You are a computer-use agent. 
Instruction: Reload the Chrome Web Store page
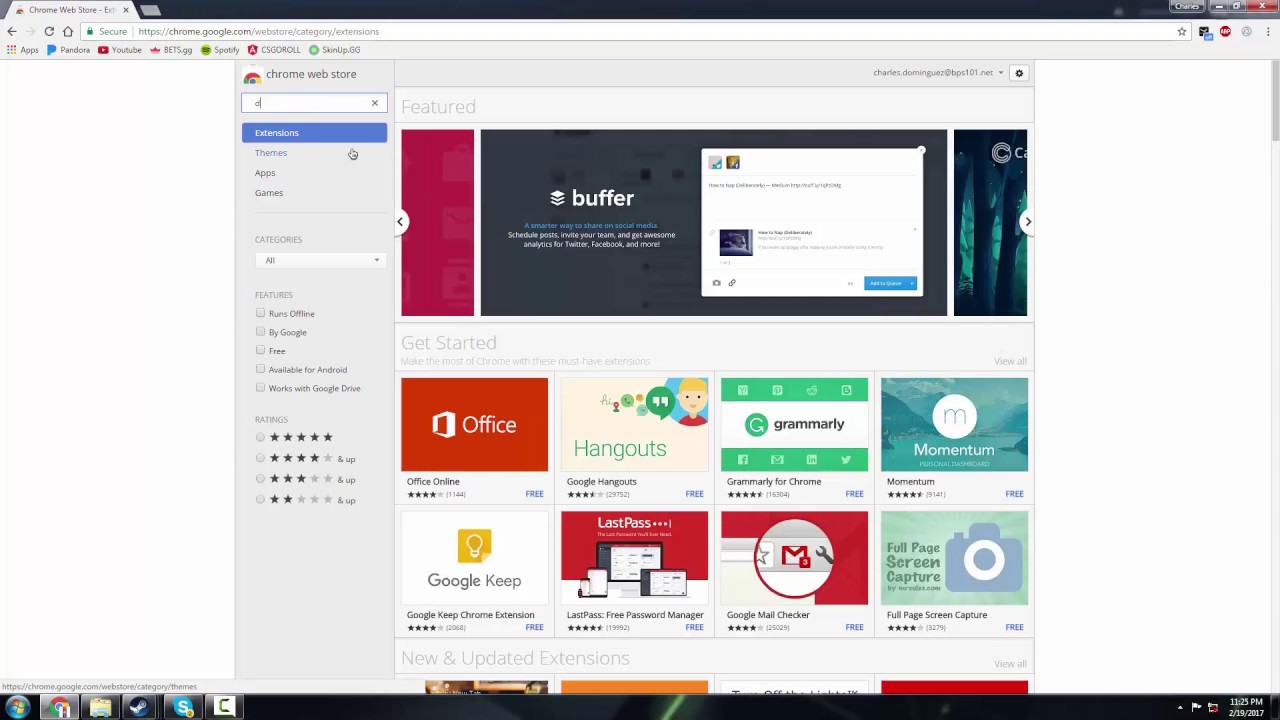(x=49, y=31)
